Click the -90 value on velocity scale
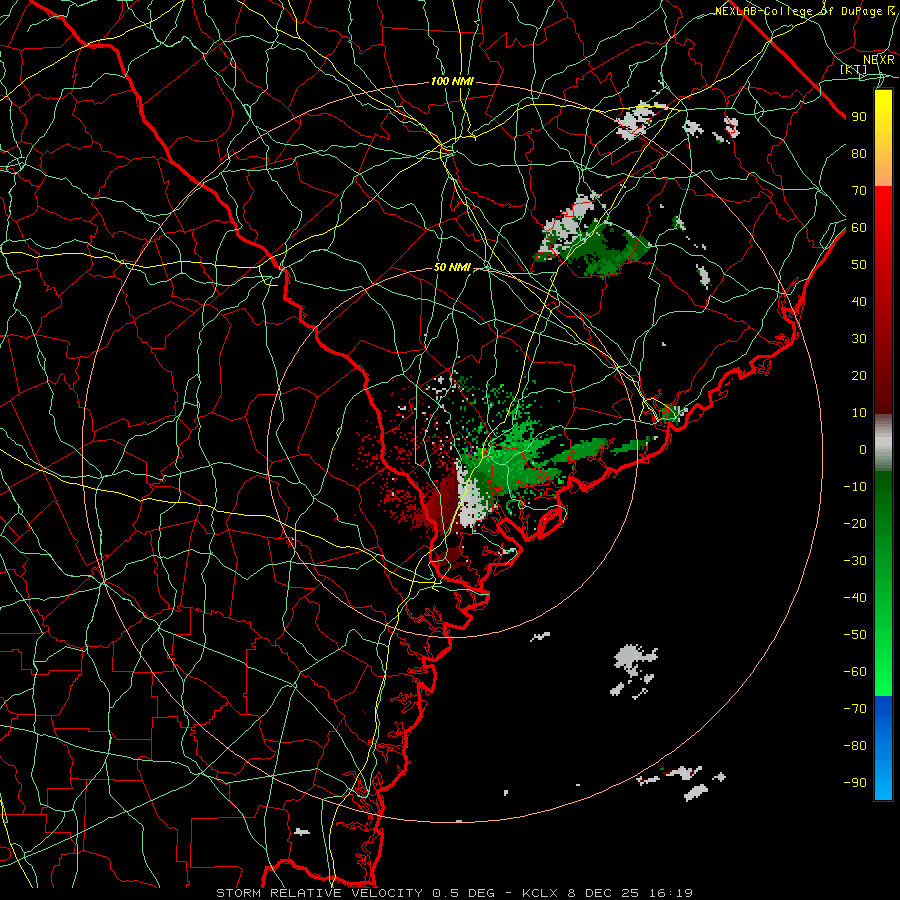Screen dimensions: 900x900 (x=855, y=783)
